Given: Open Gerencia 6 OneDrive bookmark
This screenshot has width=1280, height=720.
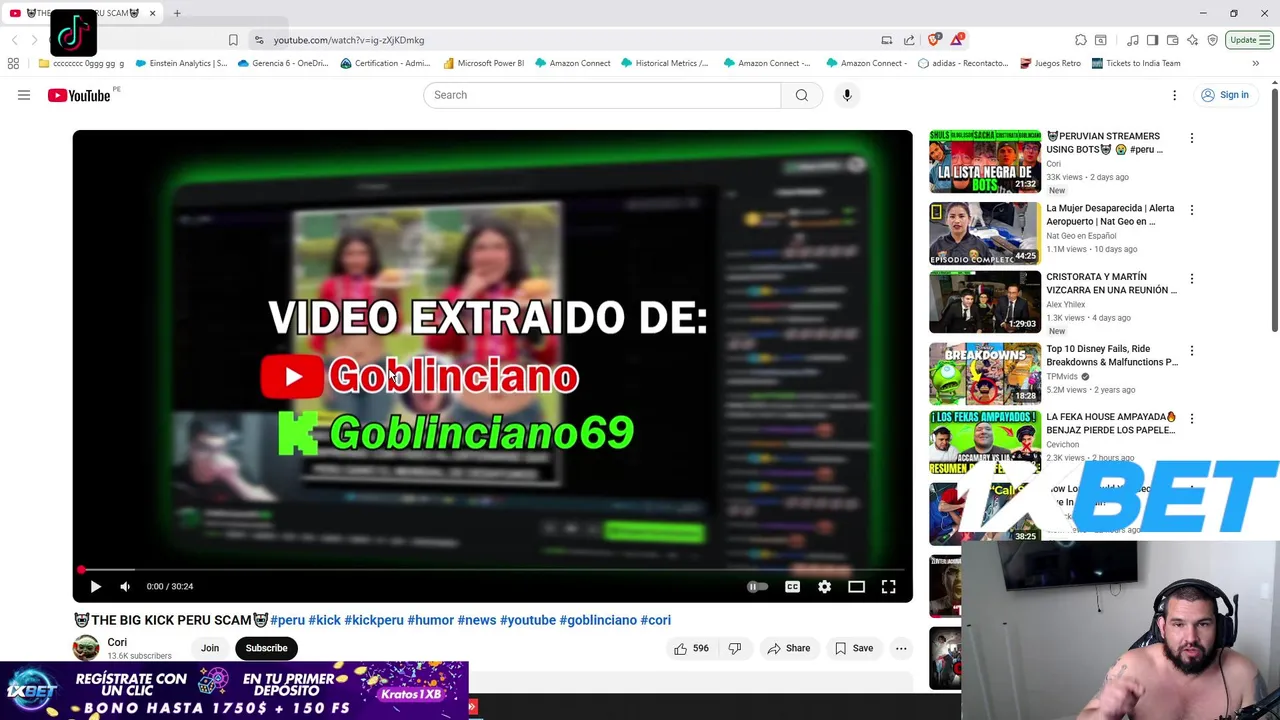Looking at the screenshot, I should click(283, 63).
